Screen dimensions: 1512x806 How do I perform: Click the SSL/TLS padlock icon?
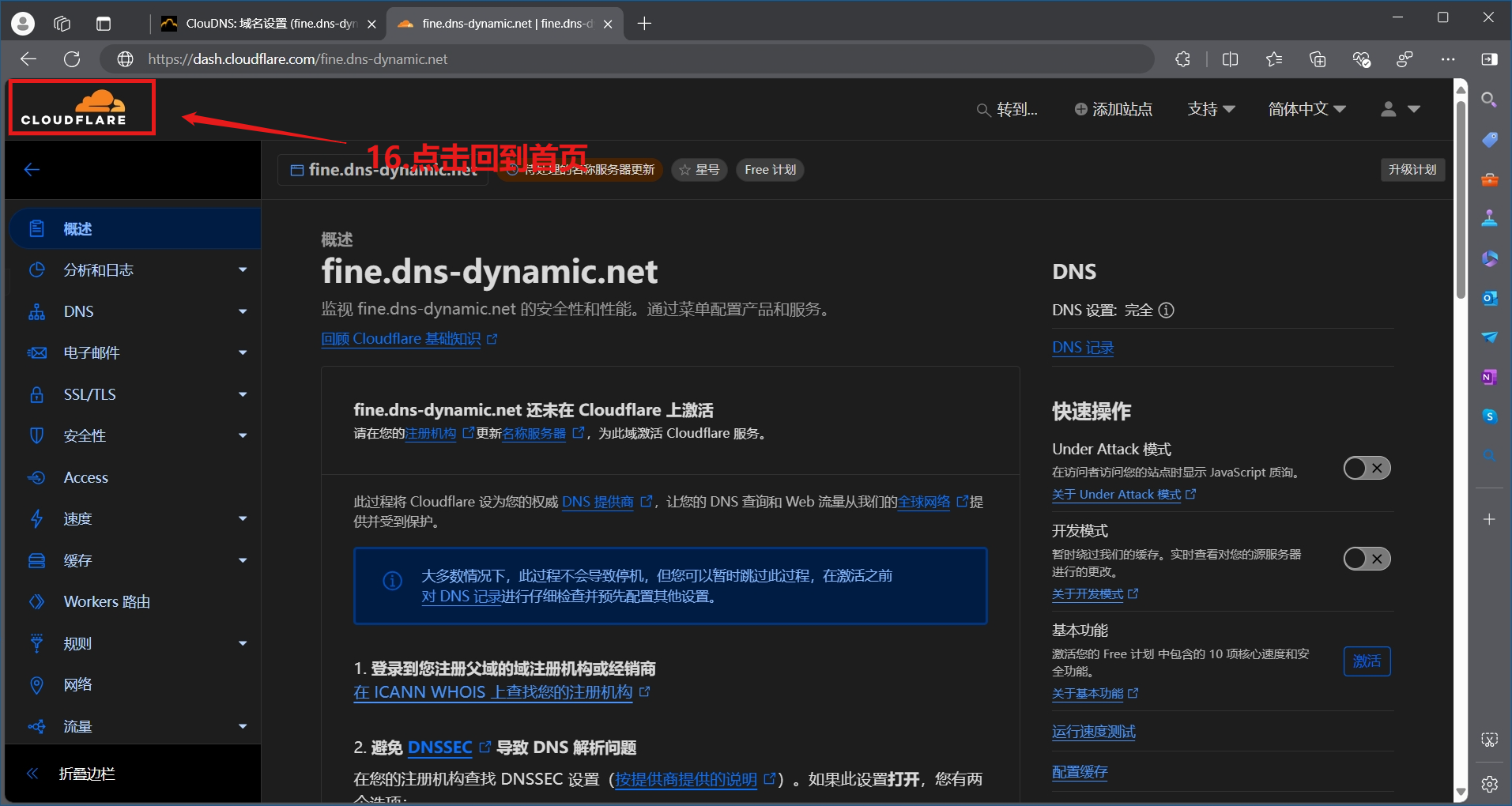coord(36,394)
